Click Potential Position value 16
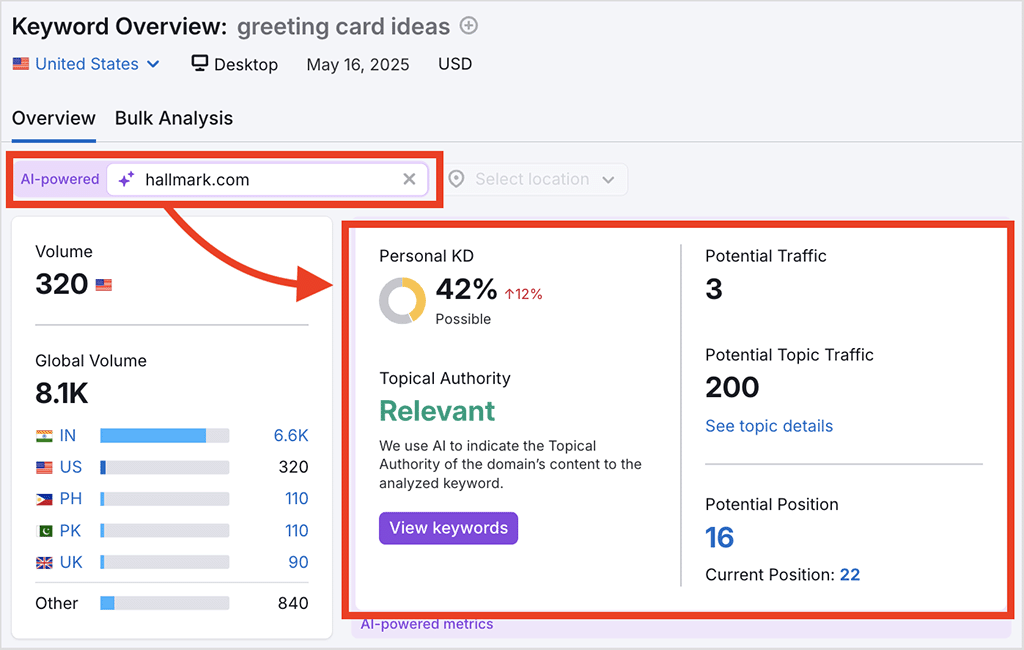 720,538
